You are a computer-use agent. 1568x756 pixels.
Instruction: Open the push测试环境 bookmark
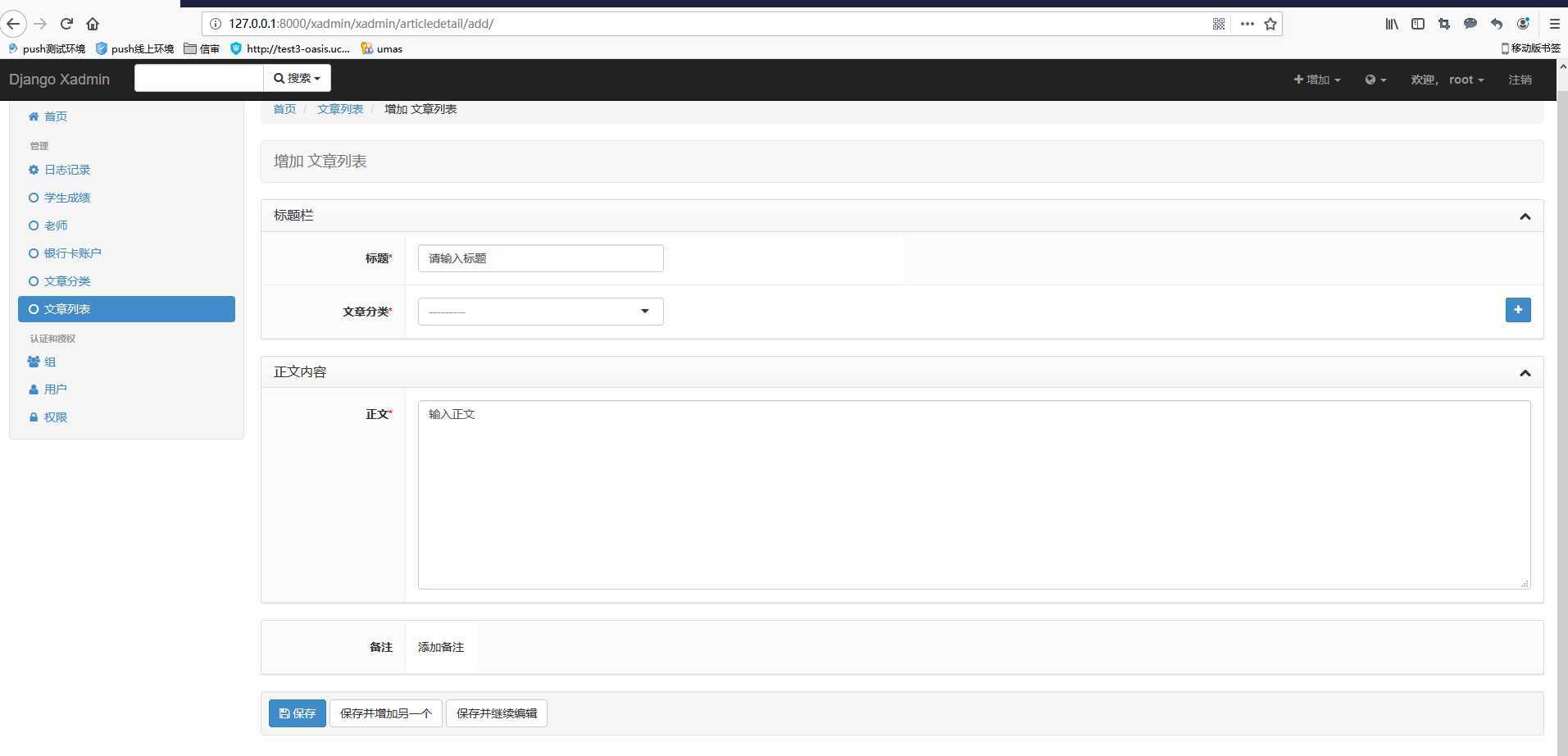47,48
